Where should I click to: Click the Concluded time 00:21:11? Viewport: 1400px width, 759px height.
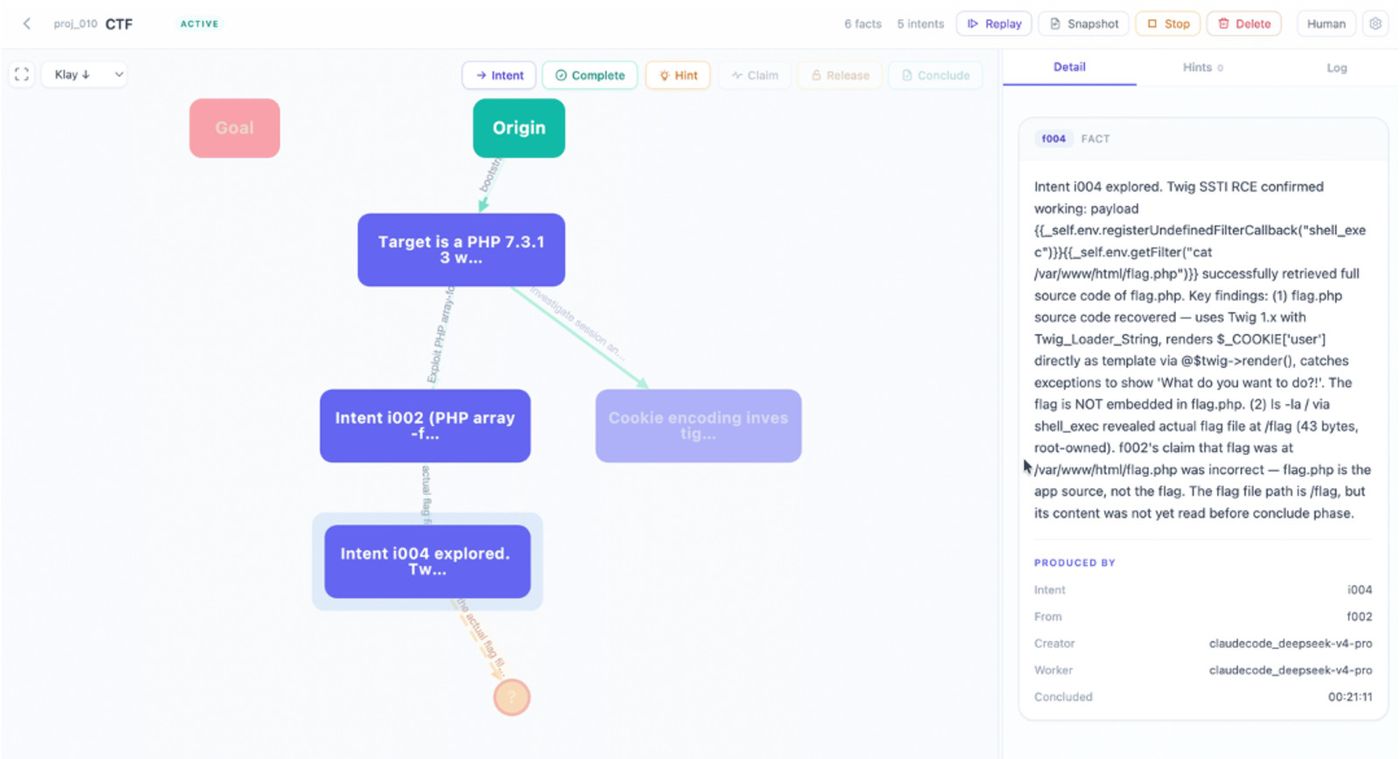tap(1350, 697)
